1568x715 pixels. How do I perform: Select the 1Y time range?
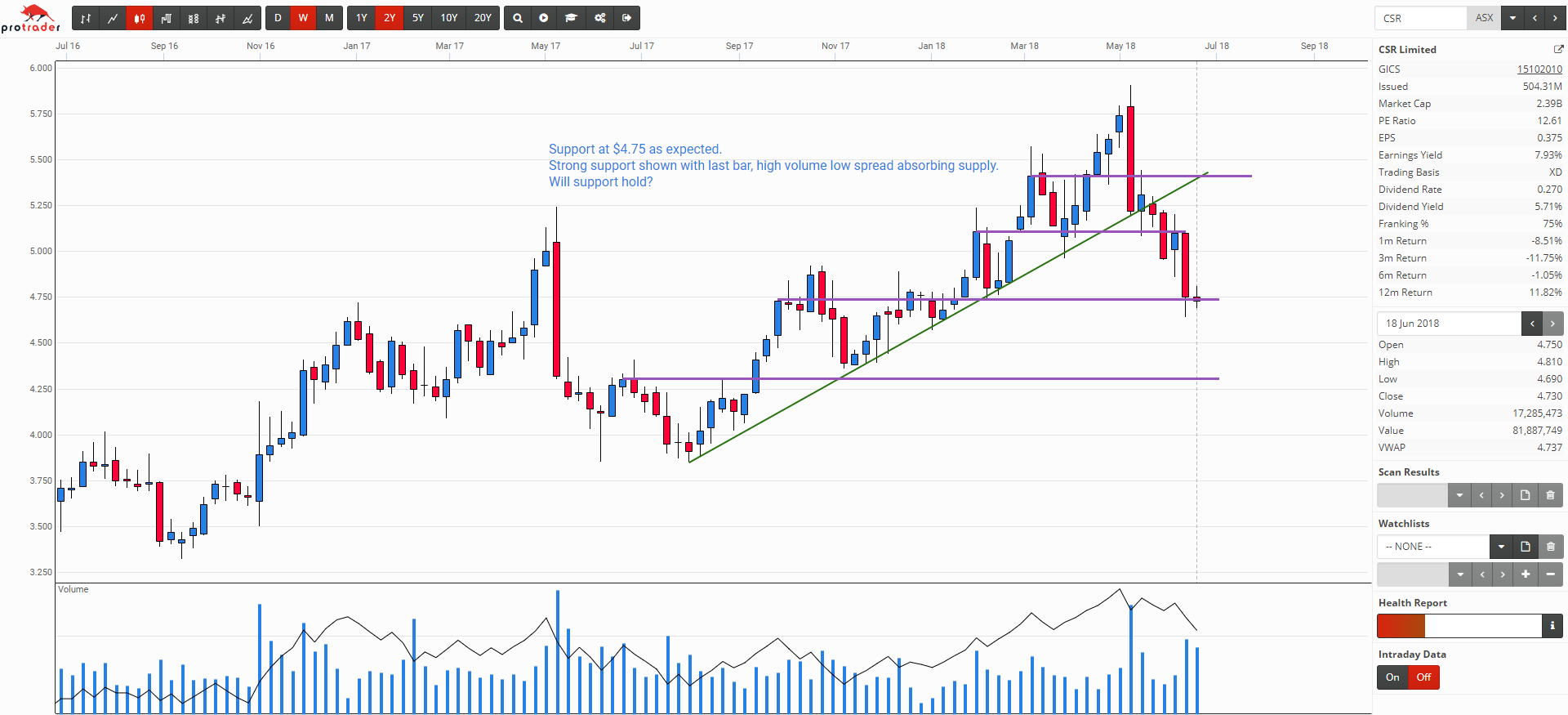(362, 18)
